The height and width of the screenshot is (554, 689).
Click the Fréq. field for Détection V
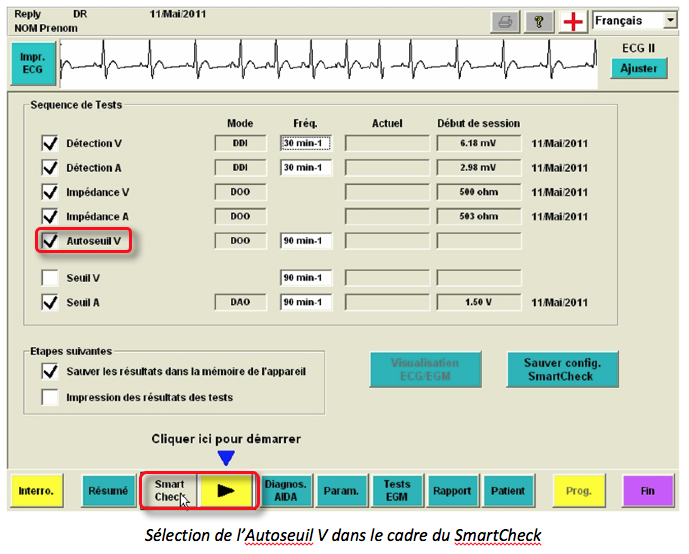coord(305,143)
